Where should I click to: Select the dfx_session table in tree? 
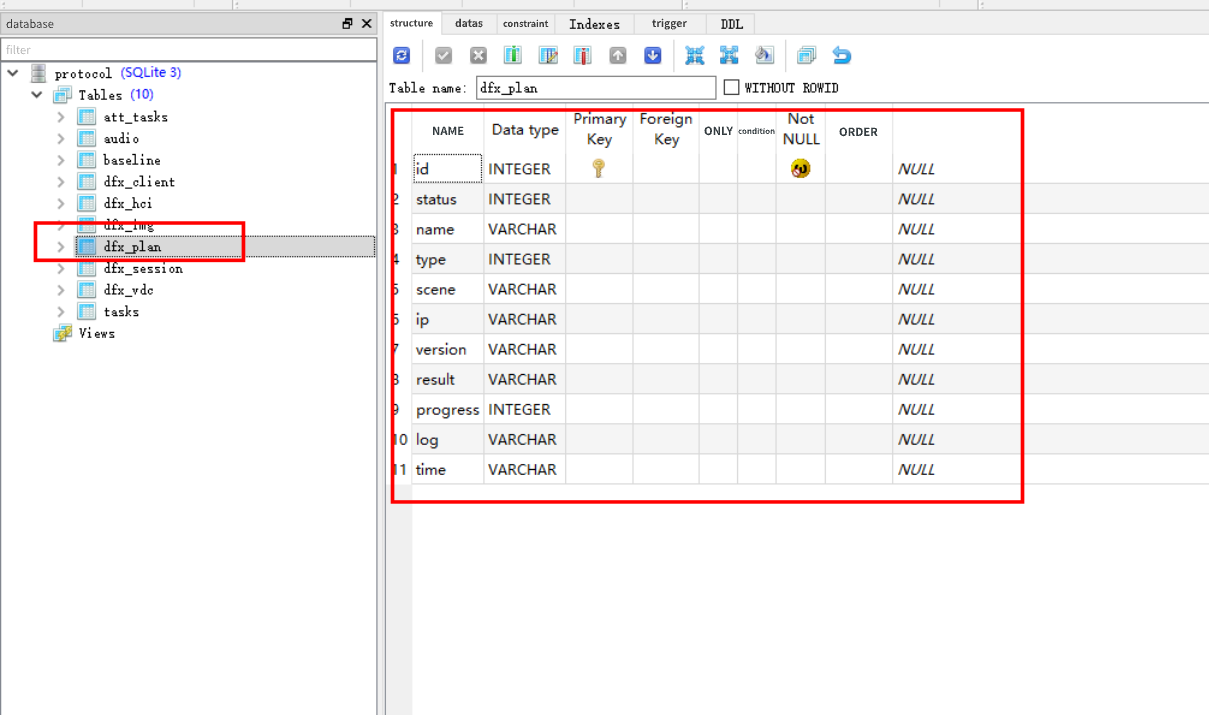pos(143,268)
